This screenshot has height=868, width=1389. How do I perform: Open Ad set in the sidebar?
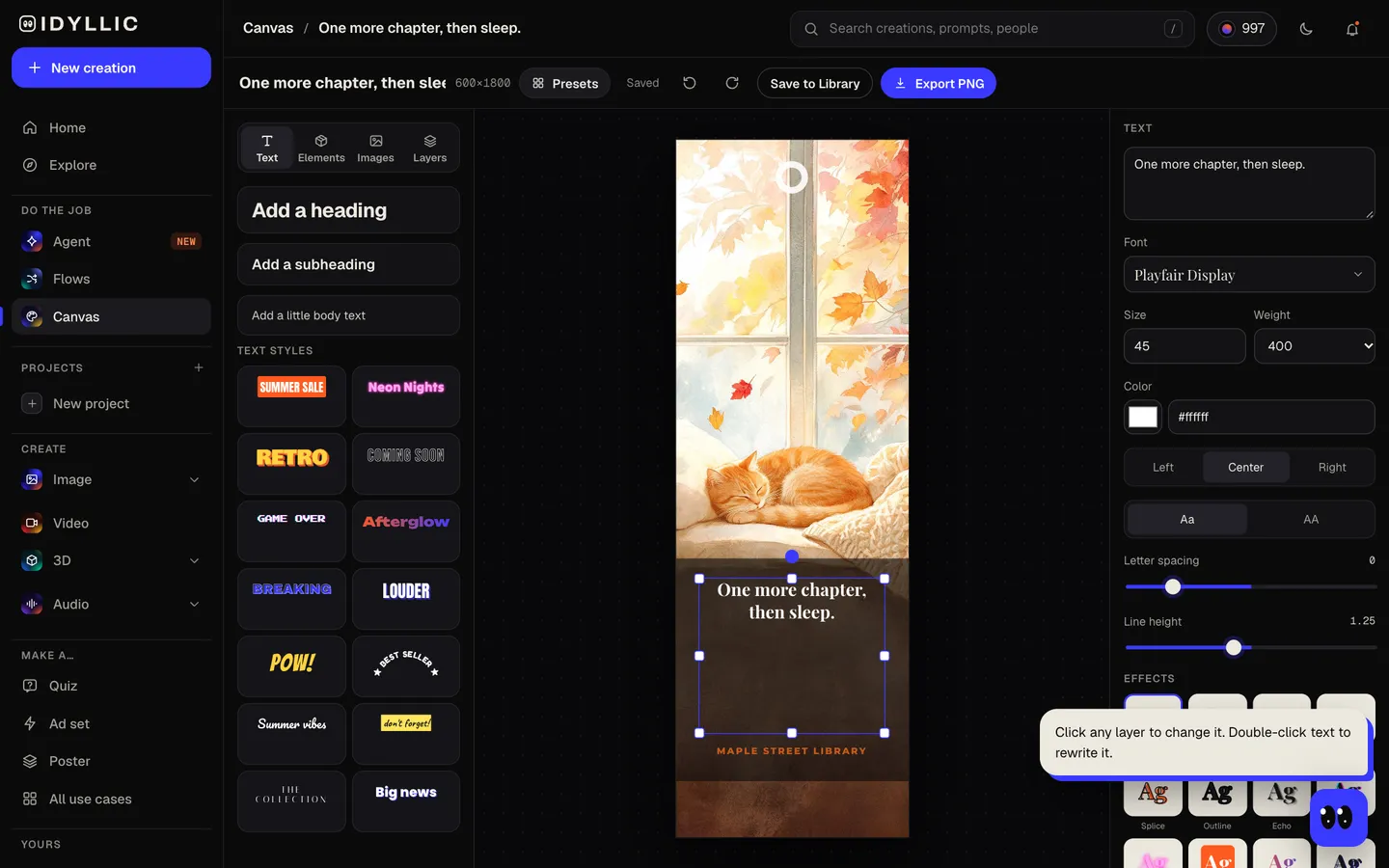tap(111, 723)
